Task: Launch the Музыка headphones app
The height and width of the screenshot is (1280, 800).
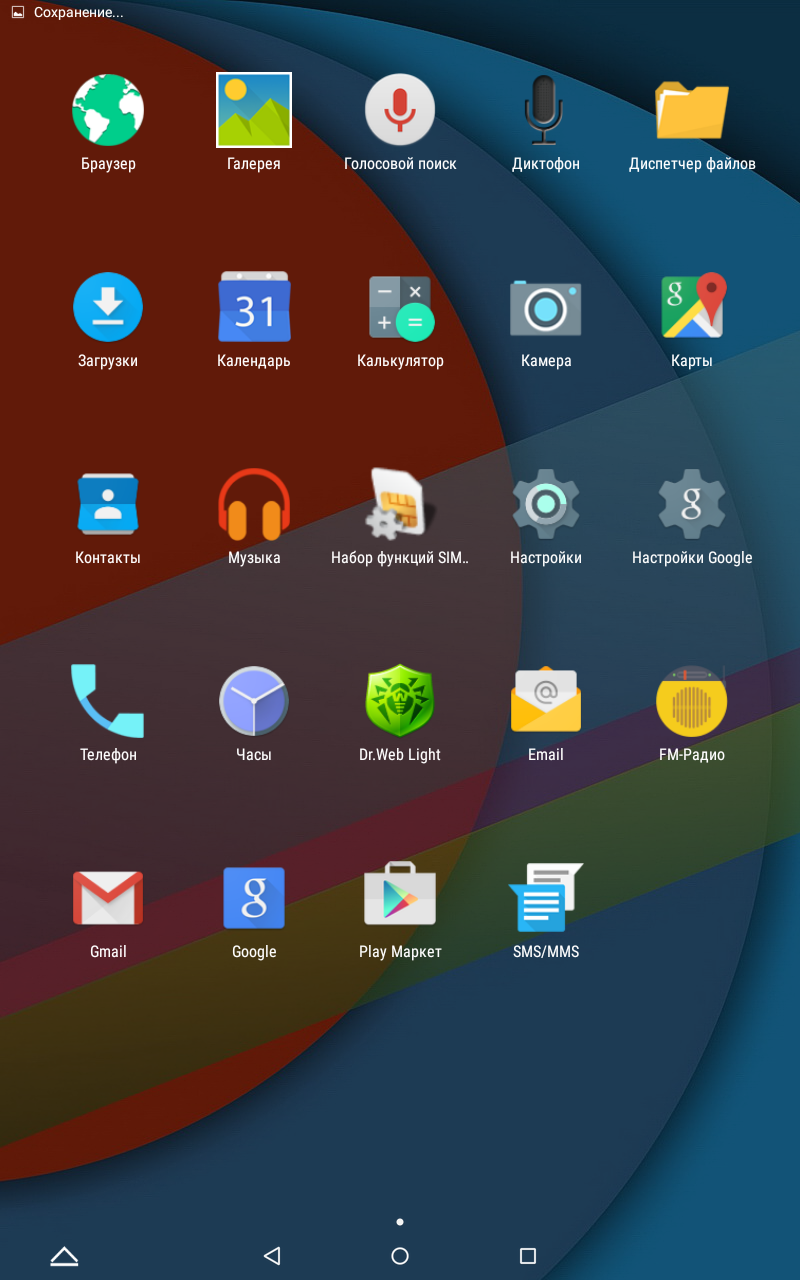Action: pyautogui.click(x=254, y=505)
